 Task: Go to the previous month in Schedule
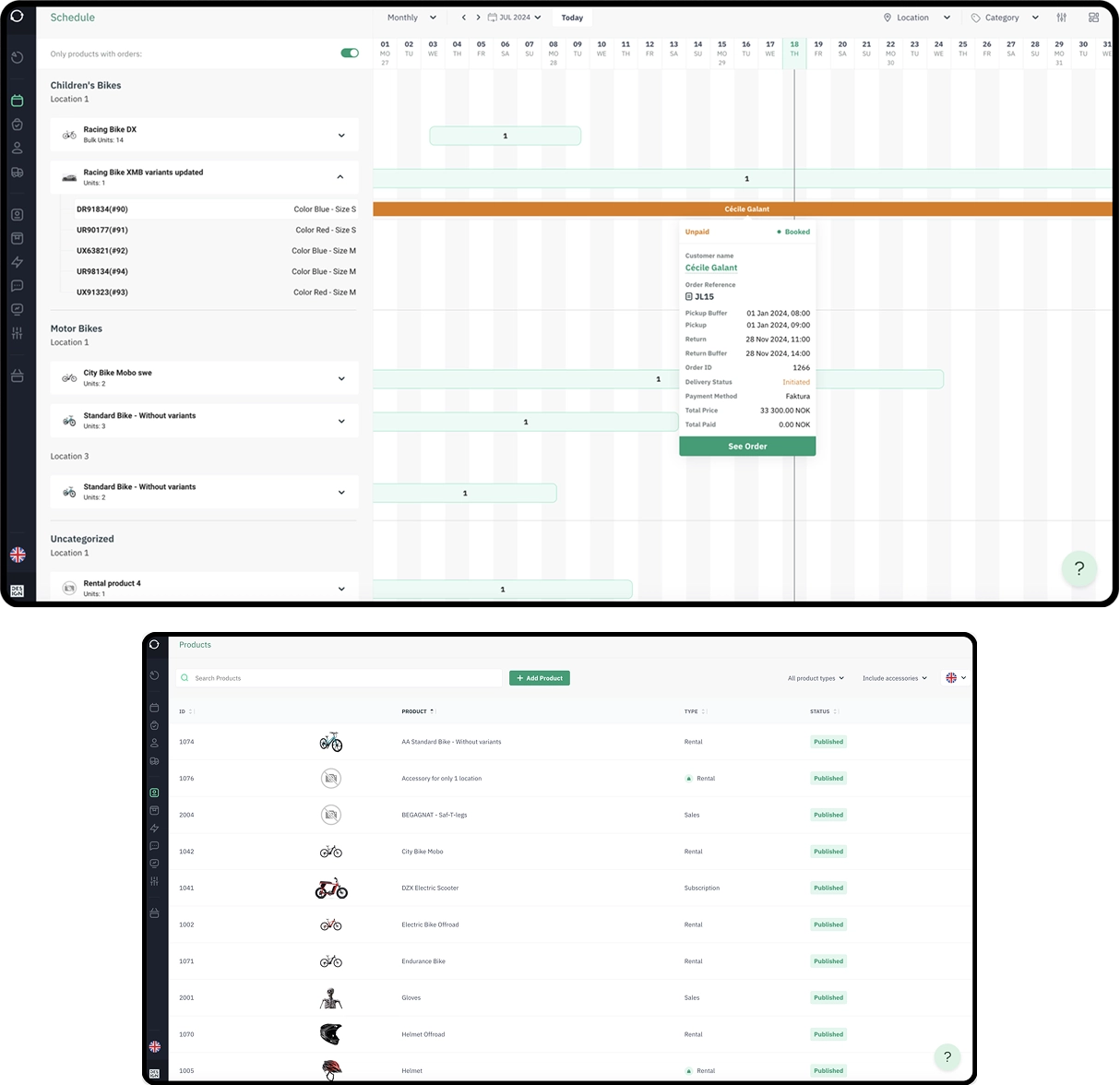(463, 18)
